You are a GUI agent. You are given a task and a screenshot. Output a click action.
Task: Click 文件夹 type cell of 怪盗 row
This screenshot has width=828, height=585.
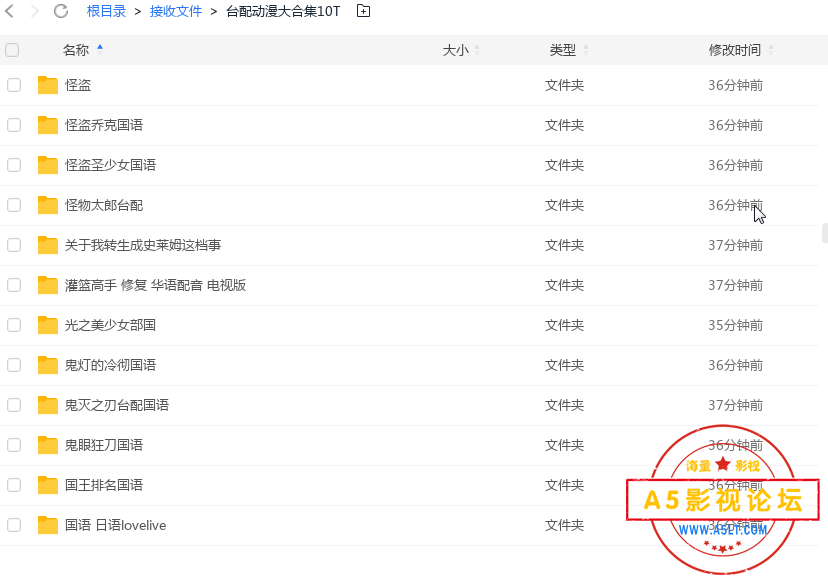pyautogui.click(x=564, y=85)
